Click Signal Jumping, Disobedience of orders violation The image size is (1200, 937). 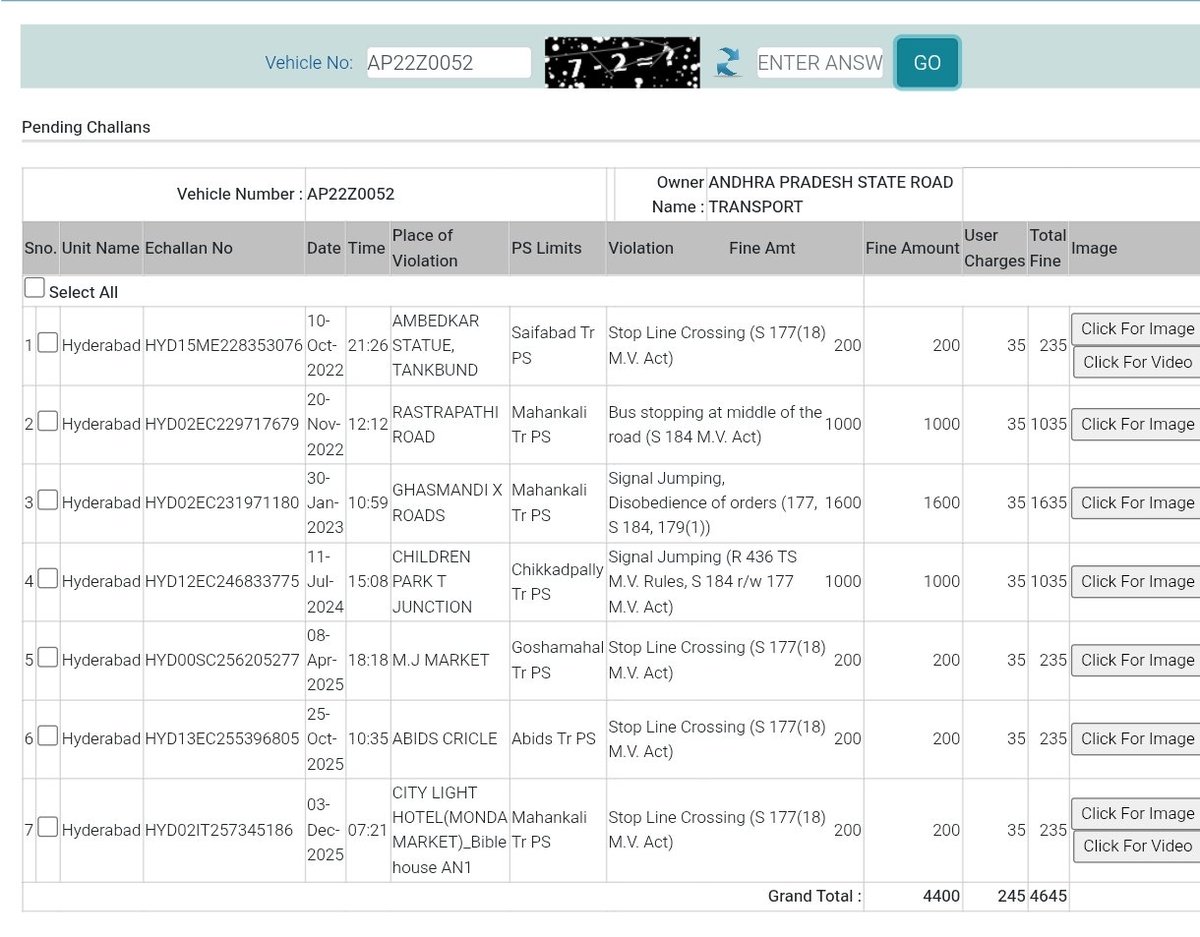coord(713,502)
